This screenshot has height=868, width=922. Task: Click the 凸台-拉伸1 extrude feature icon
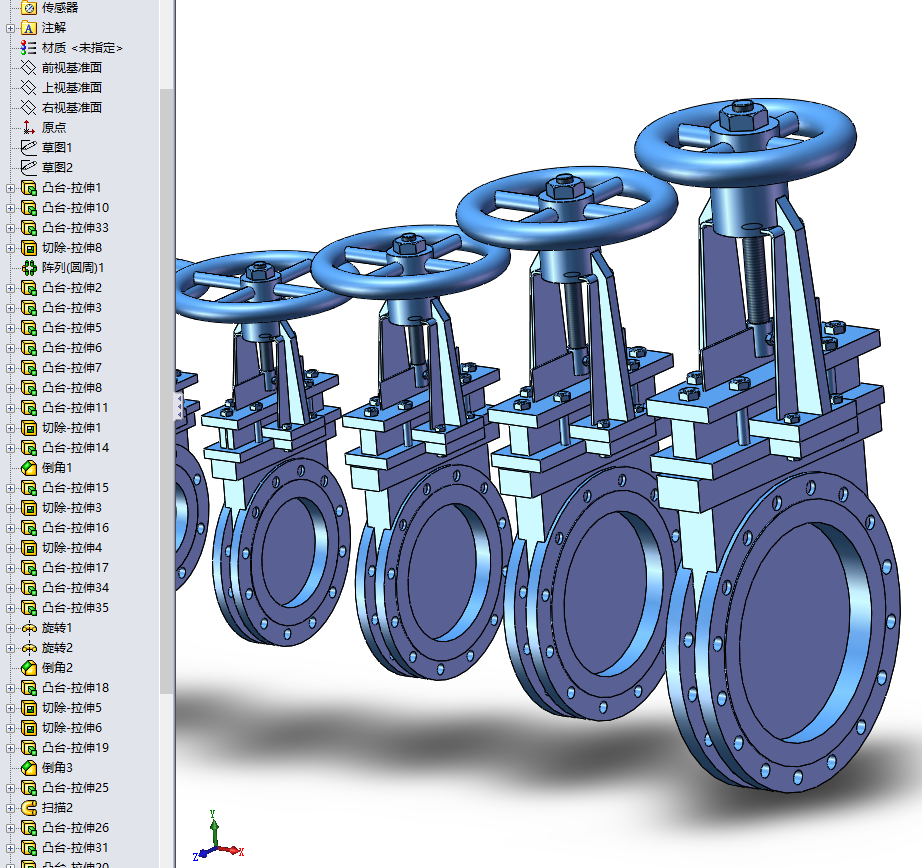coord(28,188)
